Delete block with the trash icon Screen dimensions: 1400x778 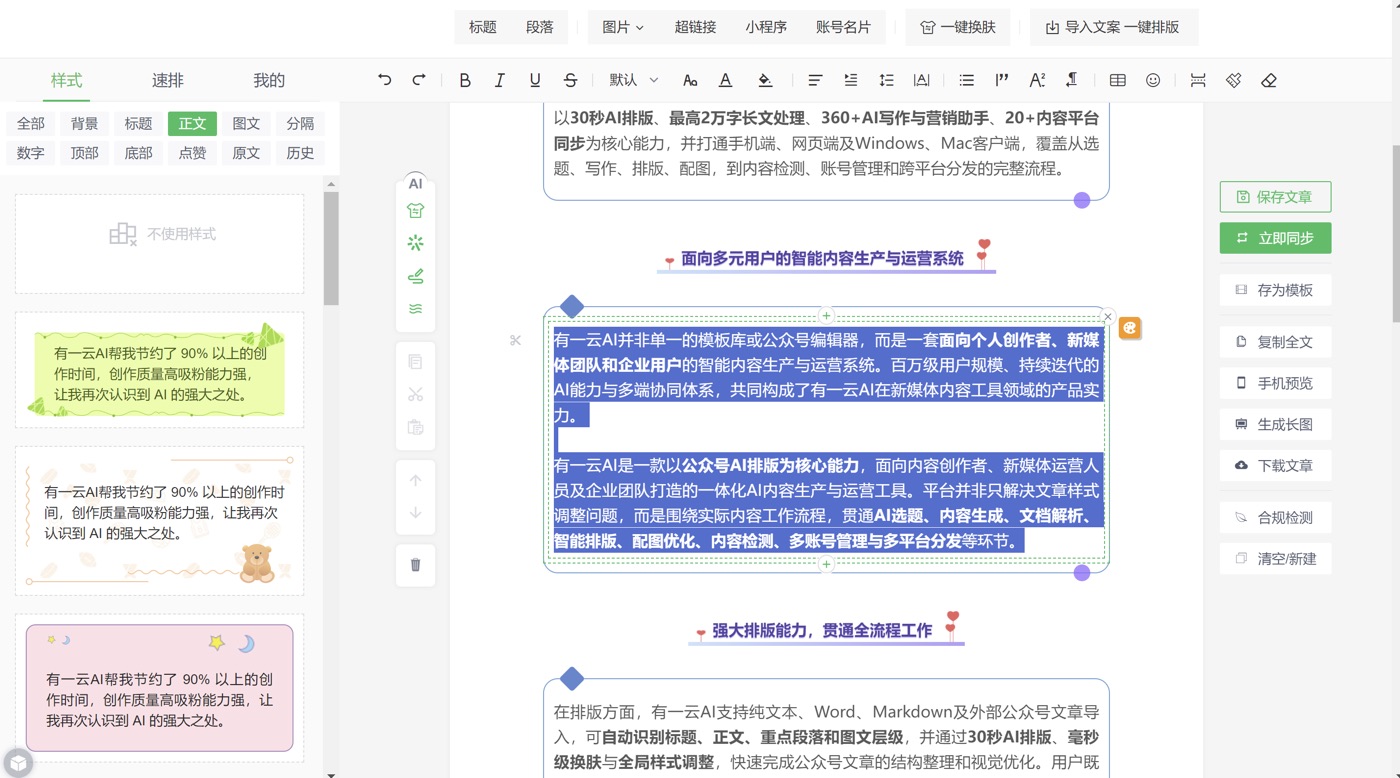click(x=416, y=565)
